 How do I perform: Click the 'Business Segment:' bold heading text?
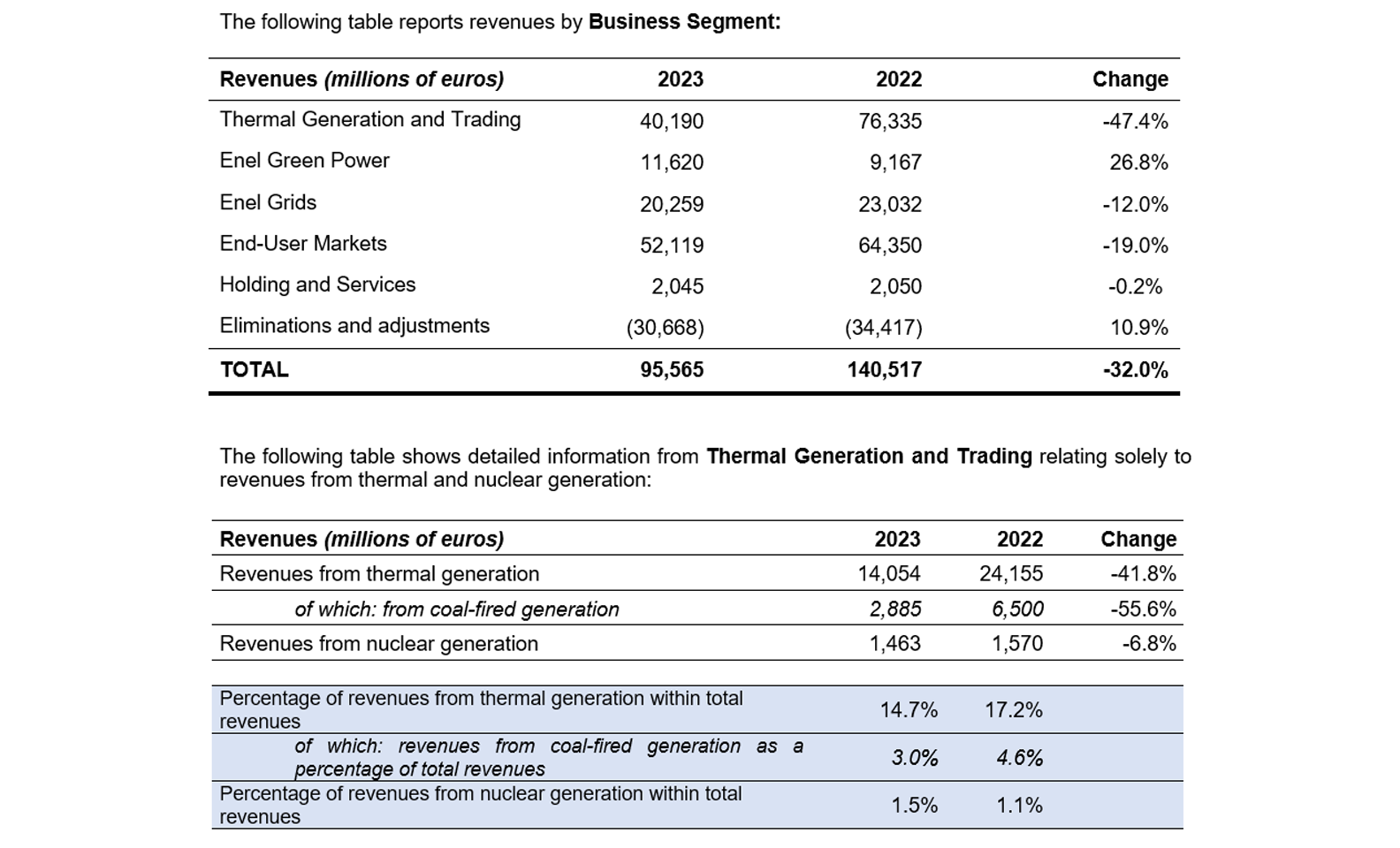click(684, 21)
